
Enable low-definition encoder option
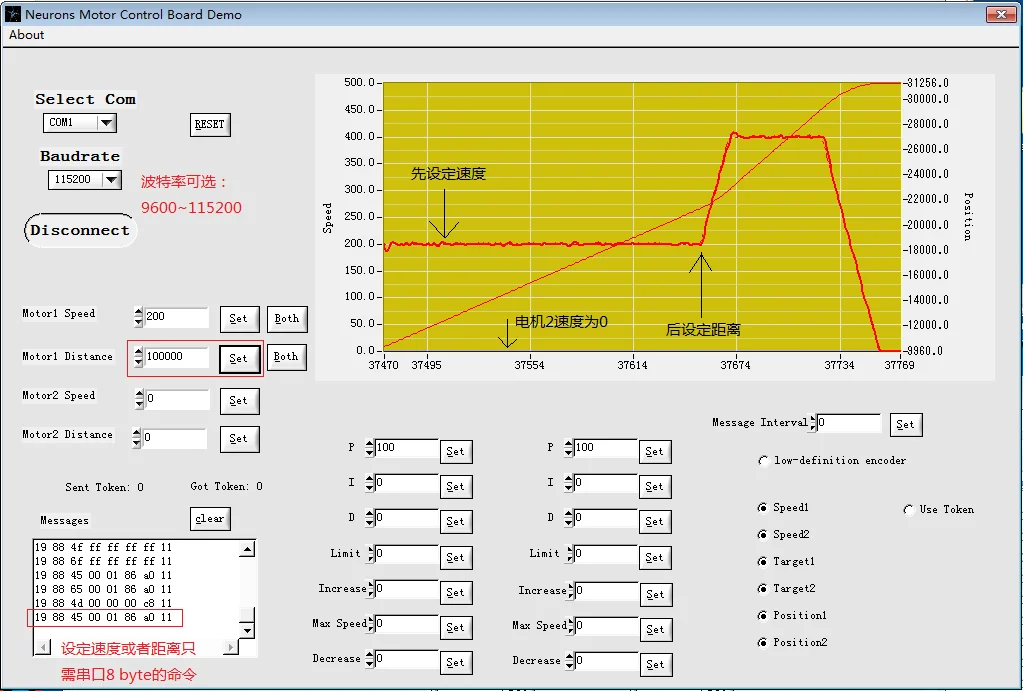763,461
